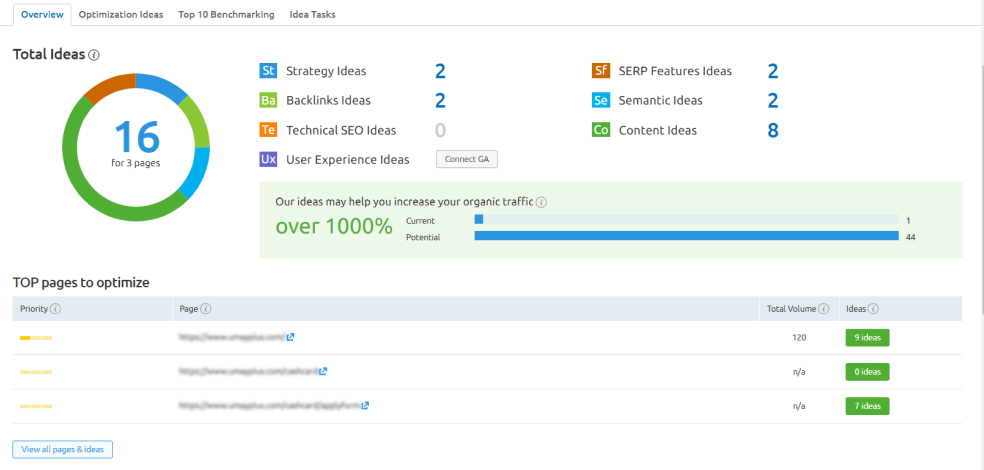
Task: Click the Technical SEO 'Te' icon
Action: tap(268, 130)
